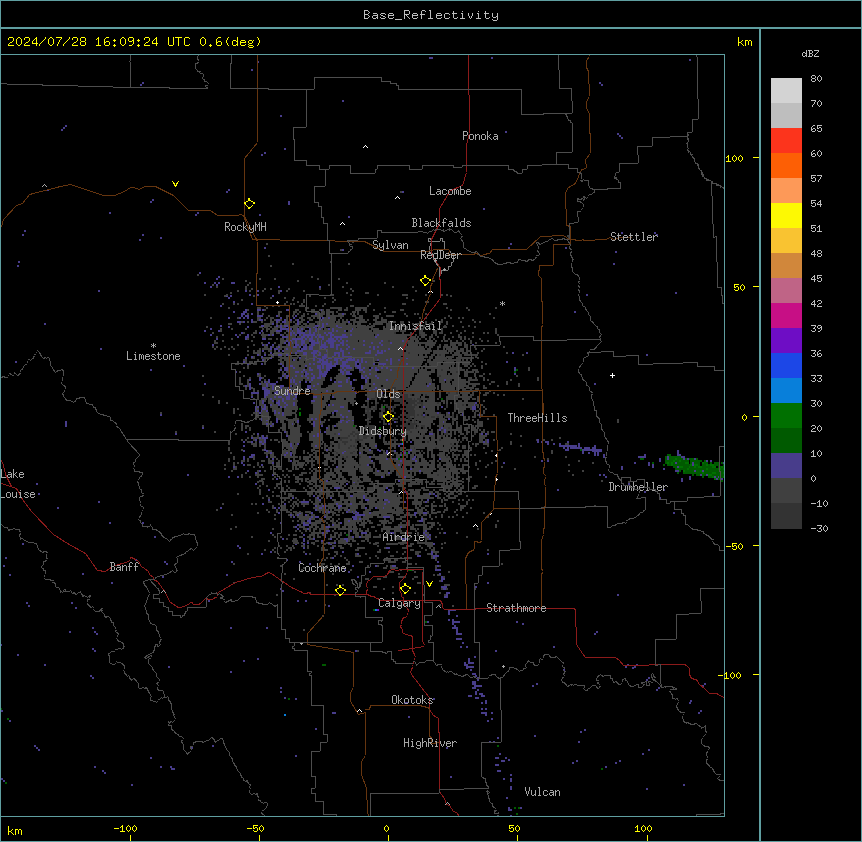The width and height of the screenshot is (862, 842).
Task: Click the Ponoka city label
Action: 480,136
